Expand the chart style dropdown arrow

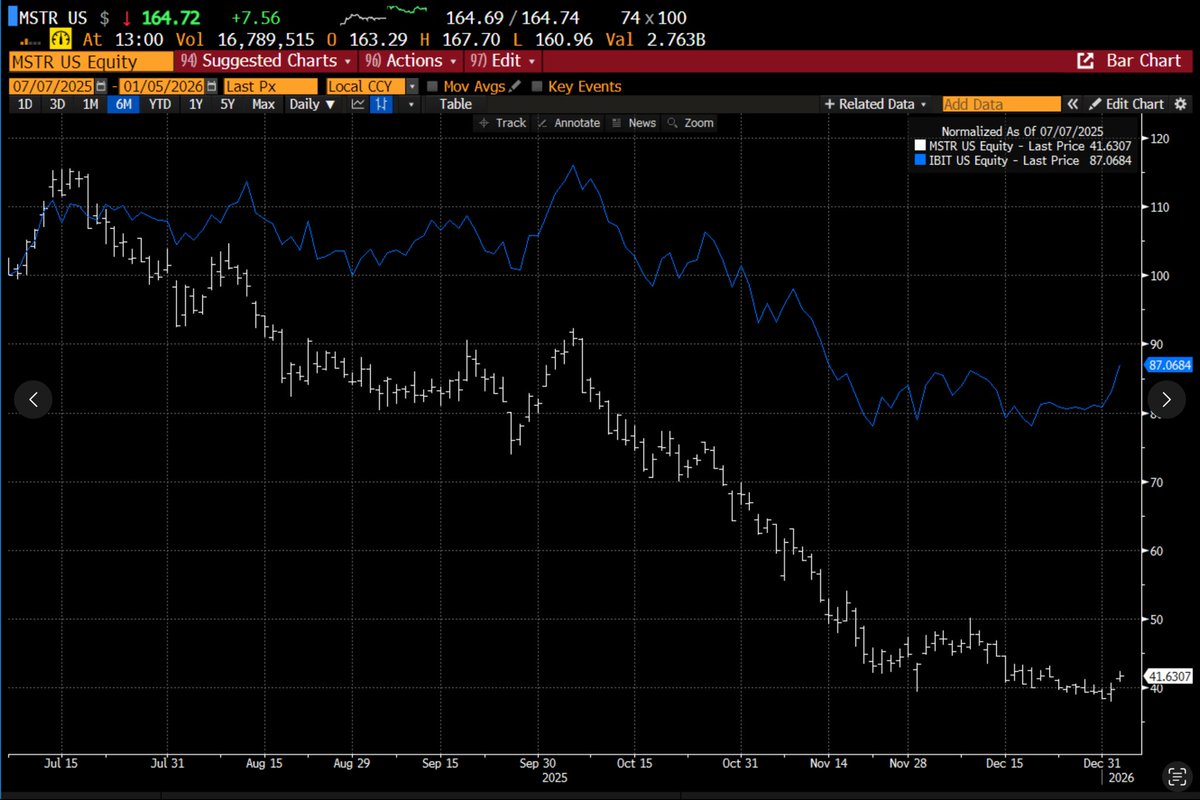(x=411, y=104)
